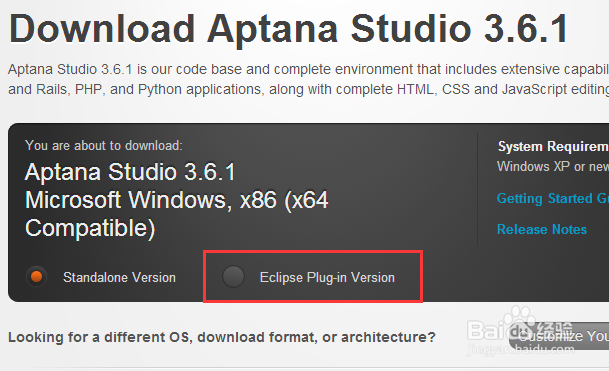Choose the Eclipse Plug-in Version radio button
Image resolution: width=609 pixels, height=371 pixels.
[x=233, y=277]
